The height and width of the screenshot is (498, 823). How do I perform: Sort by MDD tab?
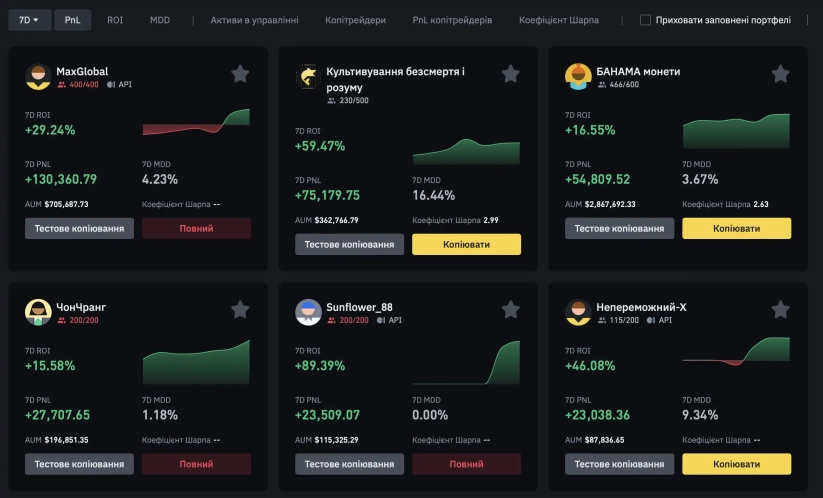160,20
